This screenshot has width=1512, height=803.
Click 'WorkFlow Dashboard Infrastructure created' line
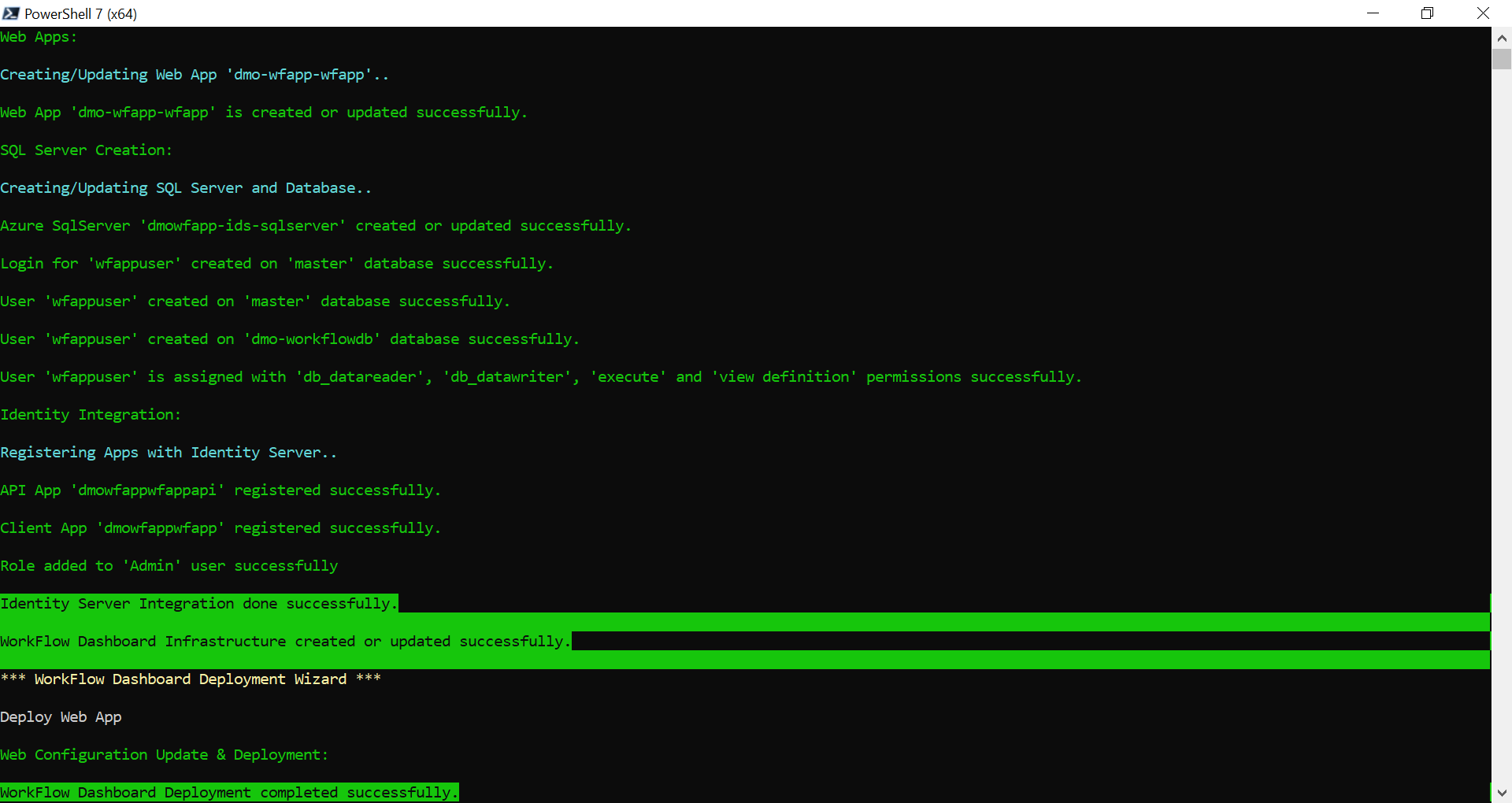click(x=285, y=642)
